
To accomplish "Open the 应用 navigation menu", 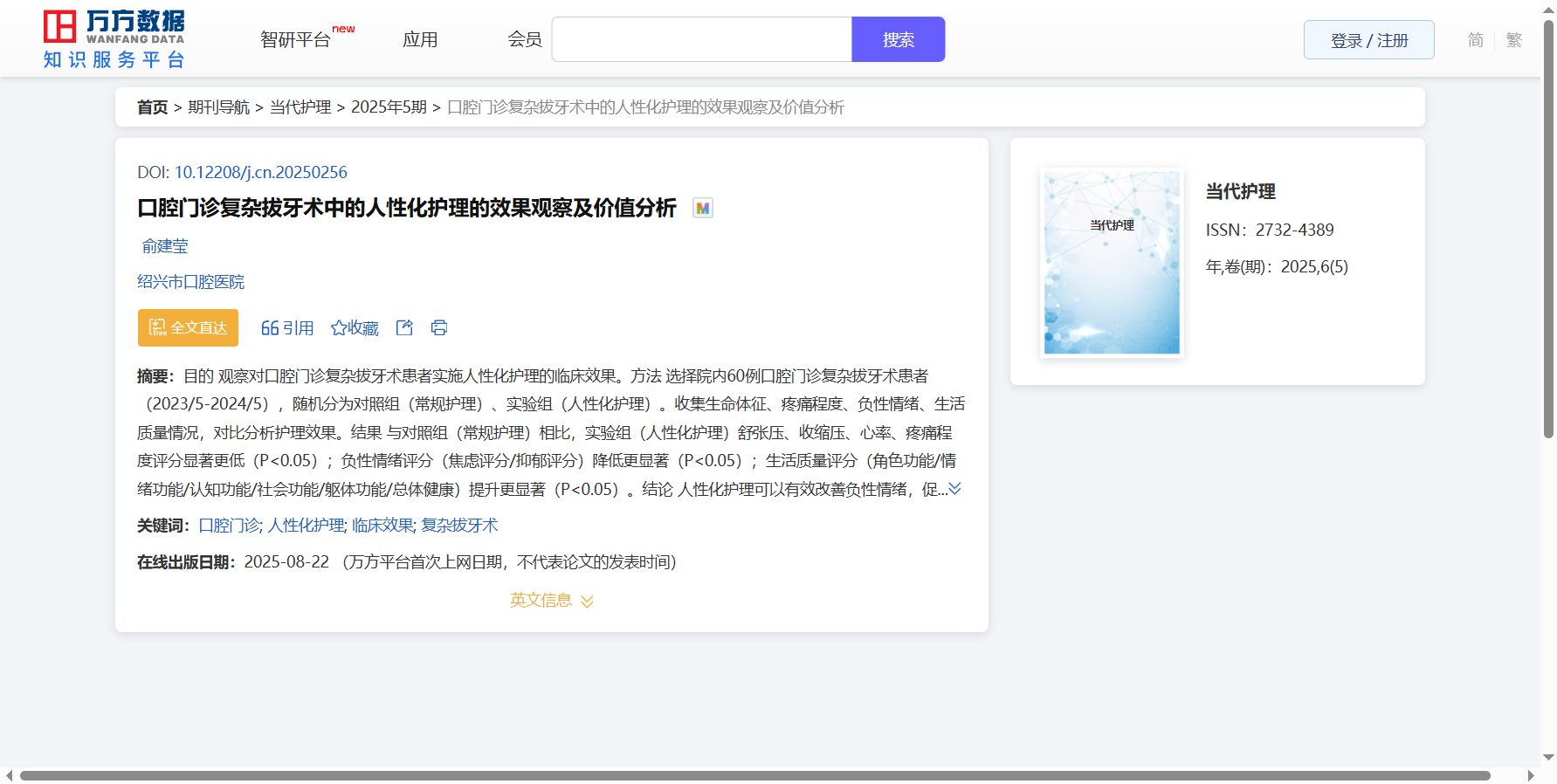I will [x=420, y=40].
